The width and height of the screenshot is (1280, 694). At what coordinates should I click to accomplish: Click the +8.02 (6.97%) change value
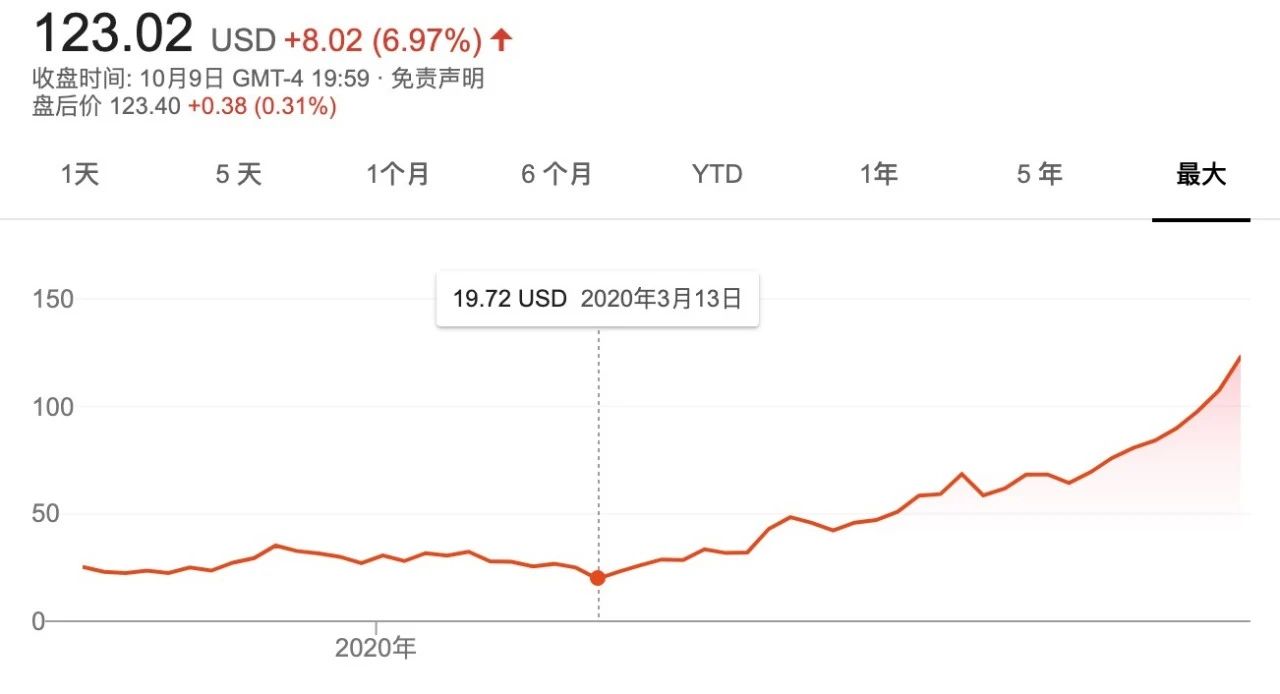[x=383, y=41]
